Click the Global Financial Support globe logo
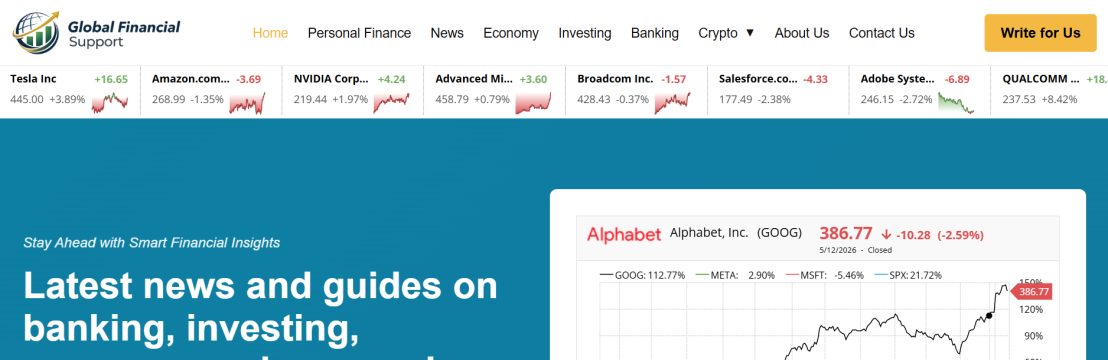 36,33
